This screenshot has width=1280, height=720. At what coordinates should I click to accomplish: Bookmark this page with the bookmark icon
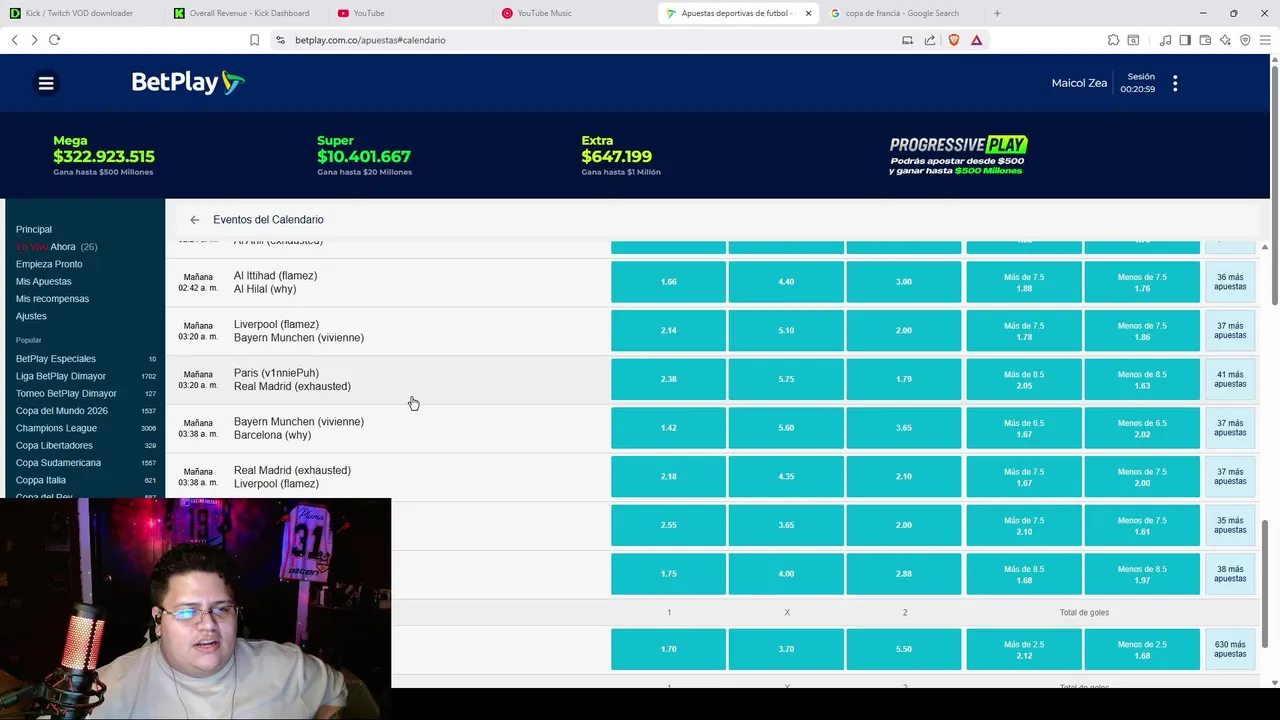(x=254, y=40)
